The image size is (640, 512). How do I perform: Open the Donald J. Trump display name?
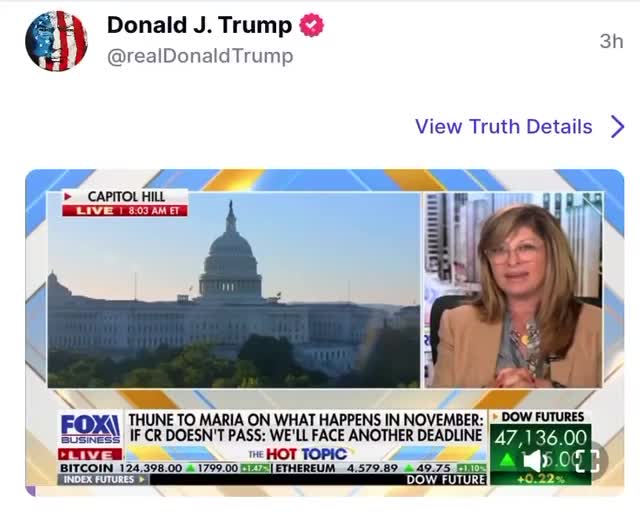(199, 25)
